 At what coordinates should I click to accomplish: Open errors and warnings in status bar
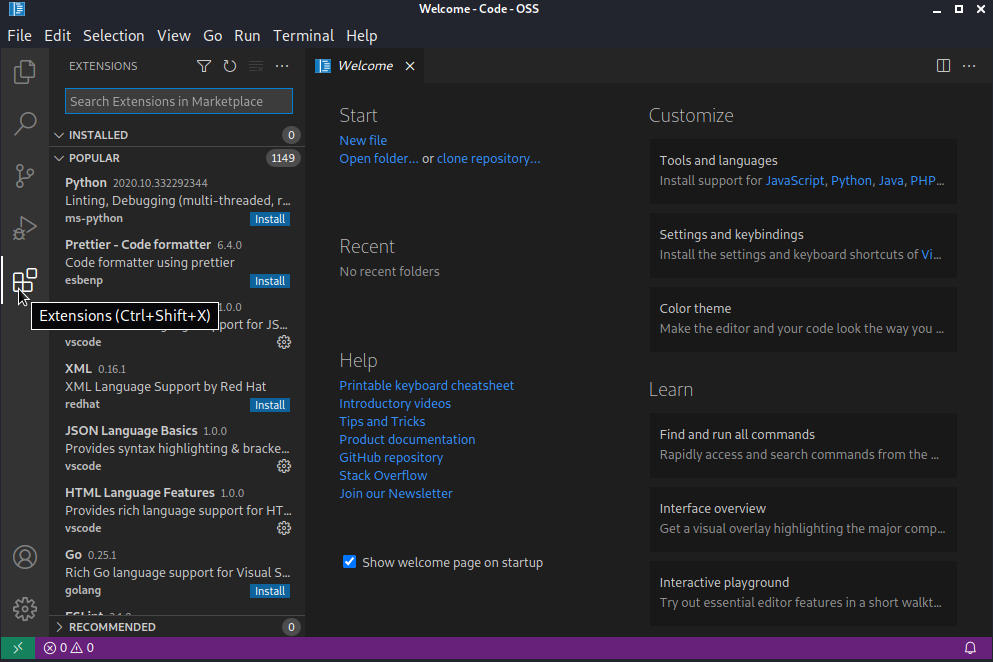point(68,647)
